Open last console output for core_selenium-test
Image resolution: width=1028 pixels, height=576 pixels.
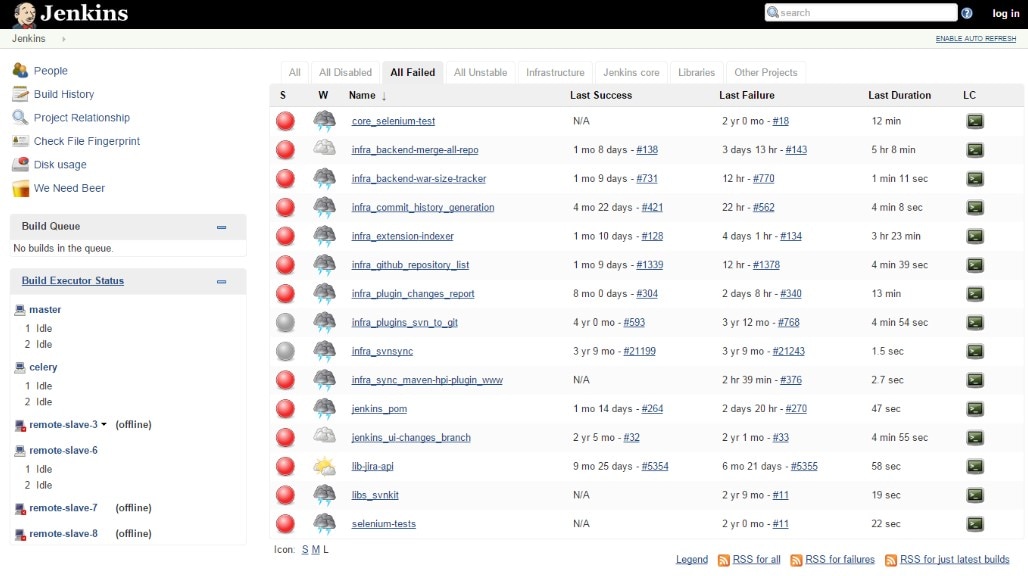click(973, 121)
